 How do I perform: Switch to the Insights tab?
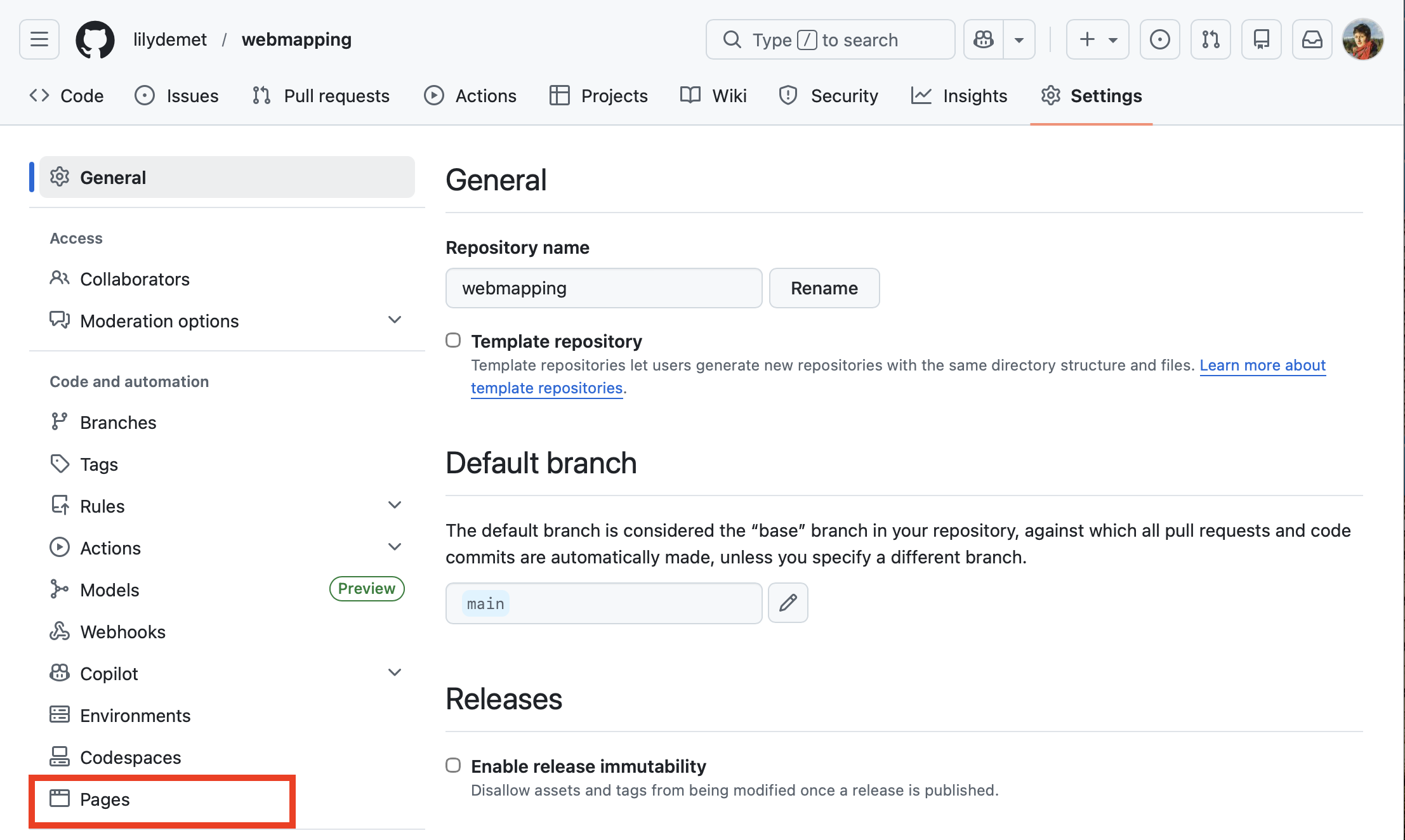click(x=959, y=96)
